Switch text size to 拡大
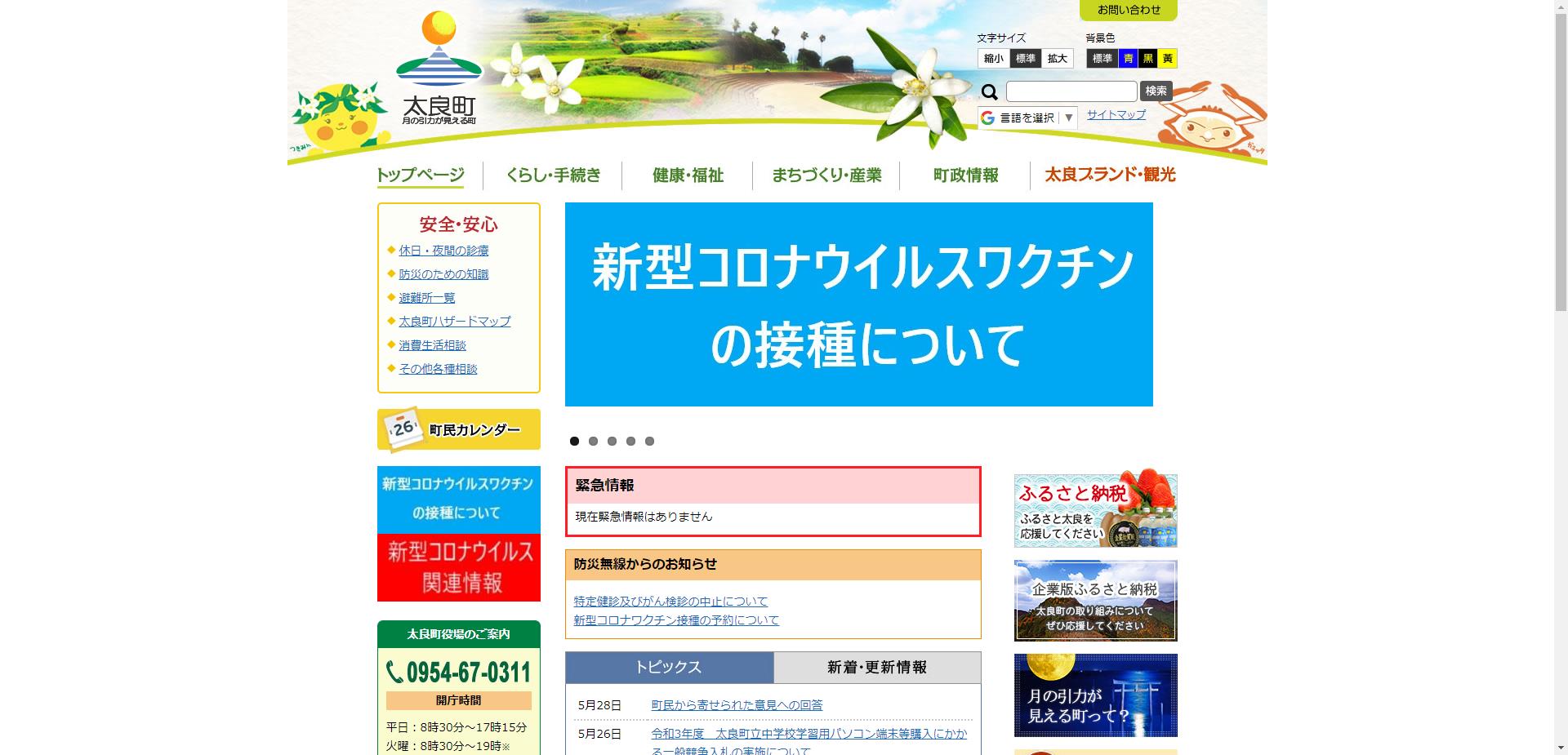1568x755 pixels. (1057, 58)
